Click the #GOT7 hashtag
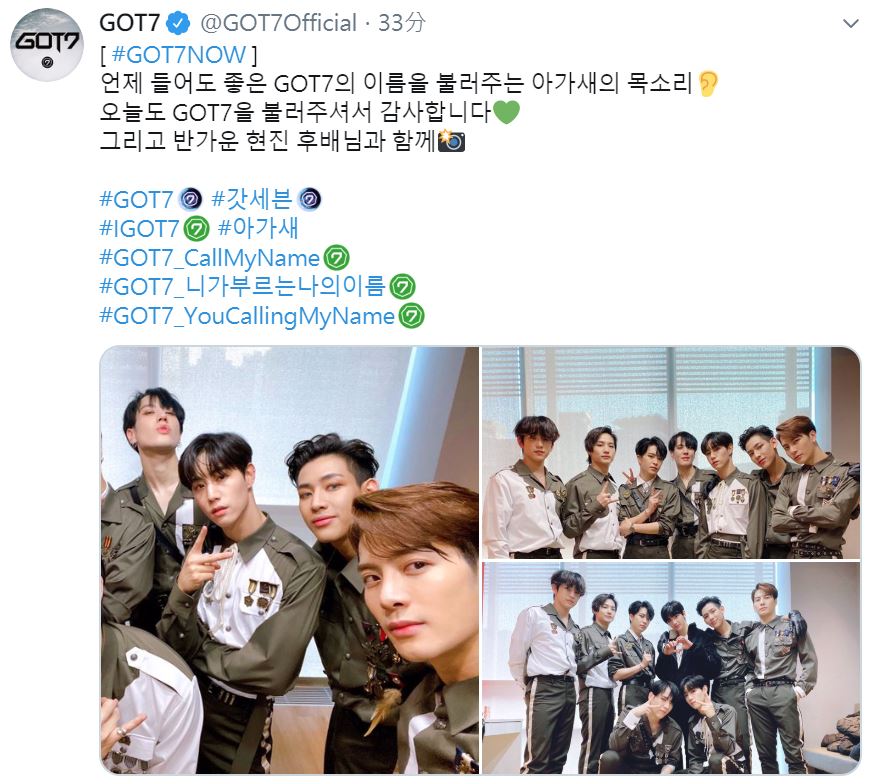 tap(136, 199)
